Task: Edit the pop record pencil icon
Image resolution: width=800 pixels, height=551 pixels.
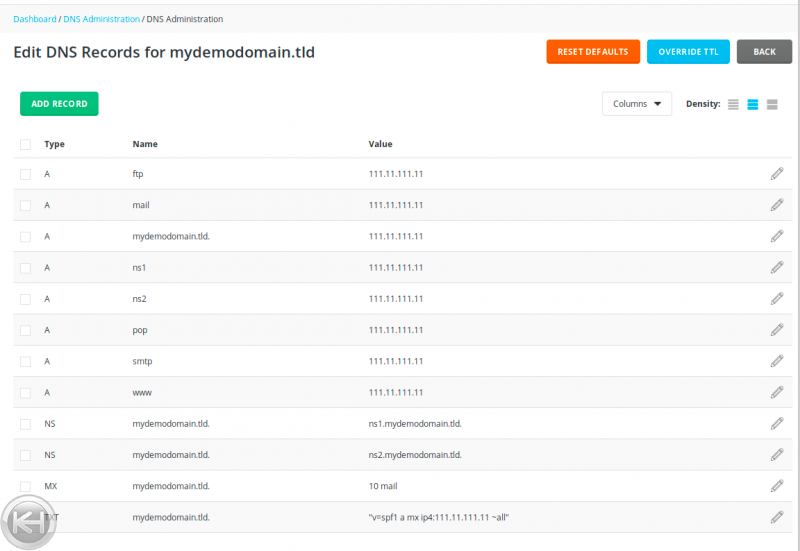Action: pyautogui.click(x=777, y=330)
